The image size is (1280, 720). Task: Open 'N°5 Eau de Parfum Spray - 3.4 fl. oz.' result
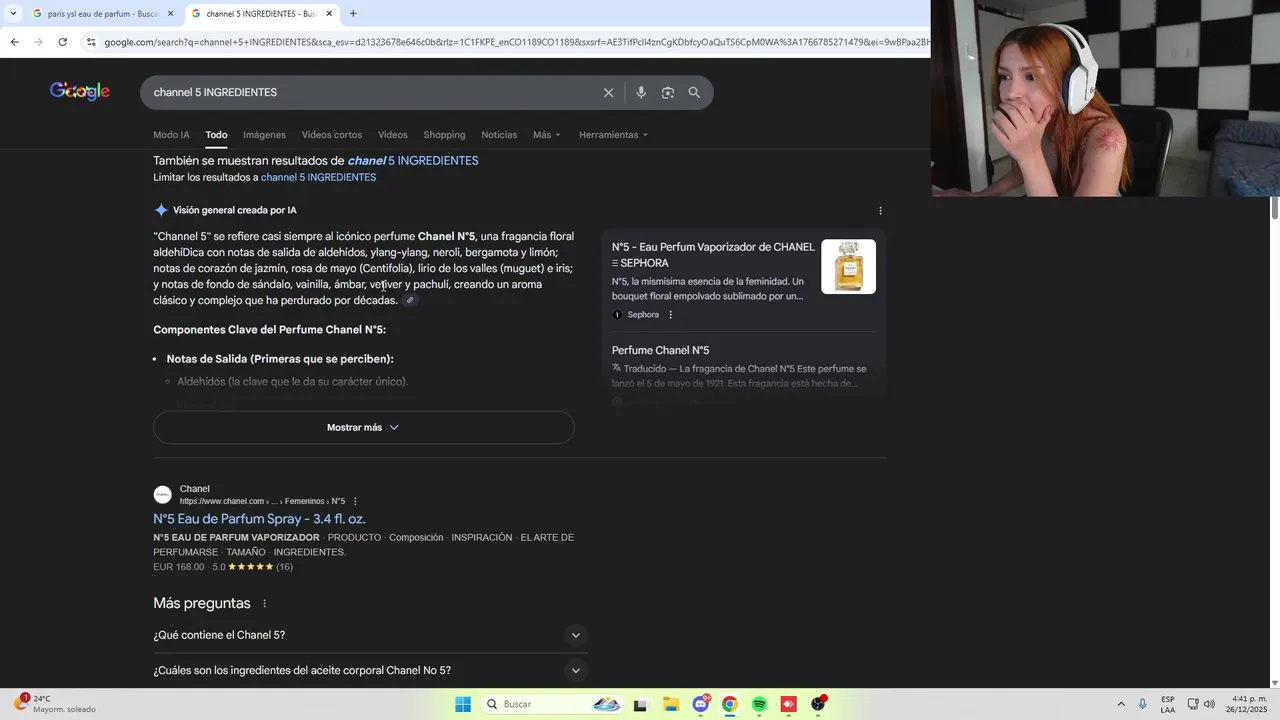click(x=259, y=519)
